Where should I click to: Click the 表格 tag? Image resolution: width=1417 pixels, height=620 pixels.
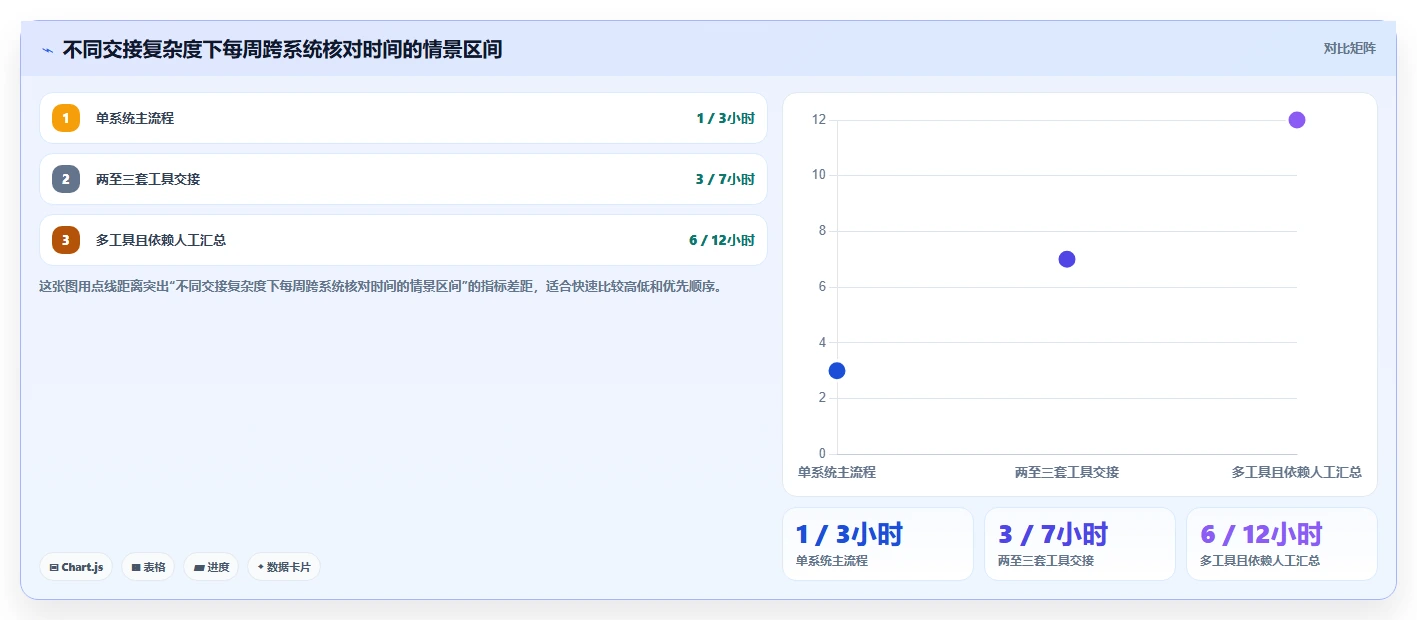coord(148,567)
